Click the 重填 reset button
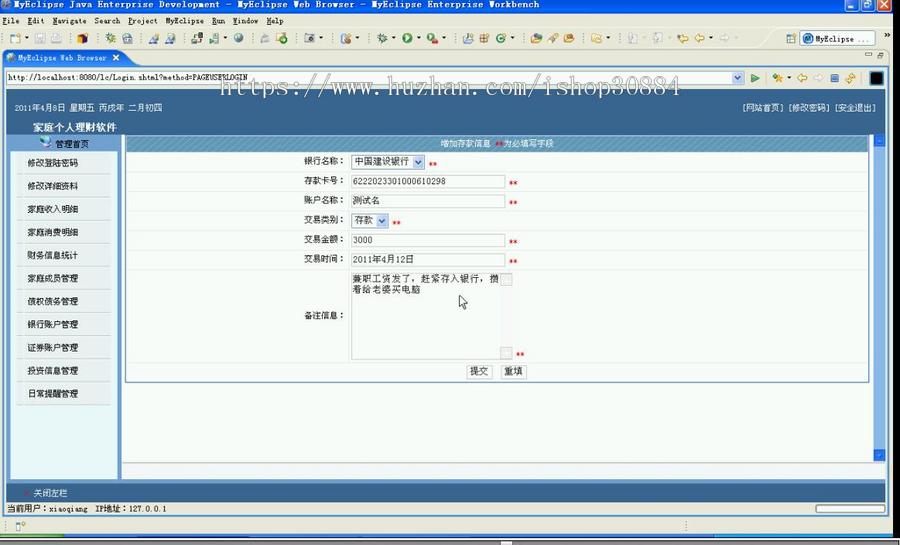This screenshot has height=545, width=900. 513,372
